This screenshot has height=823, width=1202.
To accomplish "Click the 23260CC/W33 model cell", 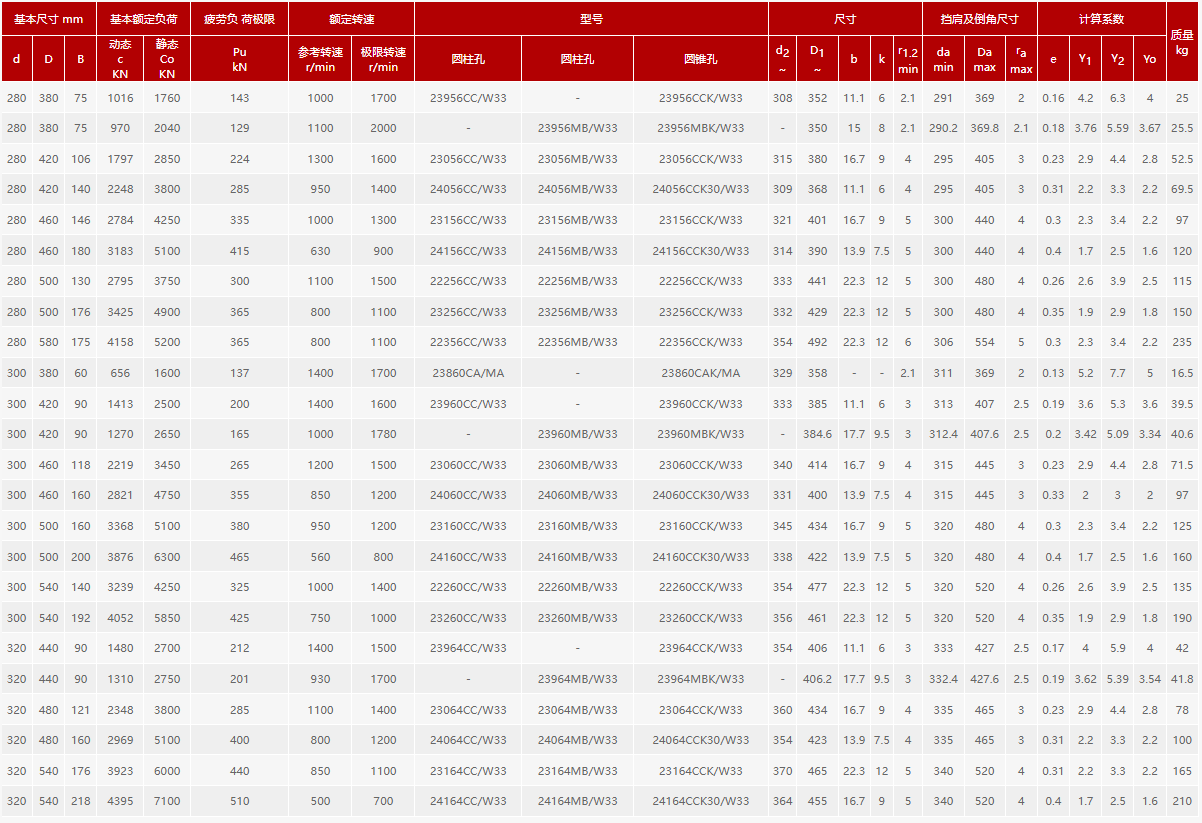I will pos(468,618).
